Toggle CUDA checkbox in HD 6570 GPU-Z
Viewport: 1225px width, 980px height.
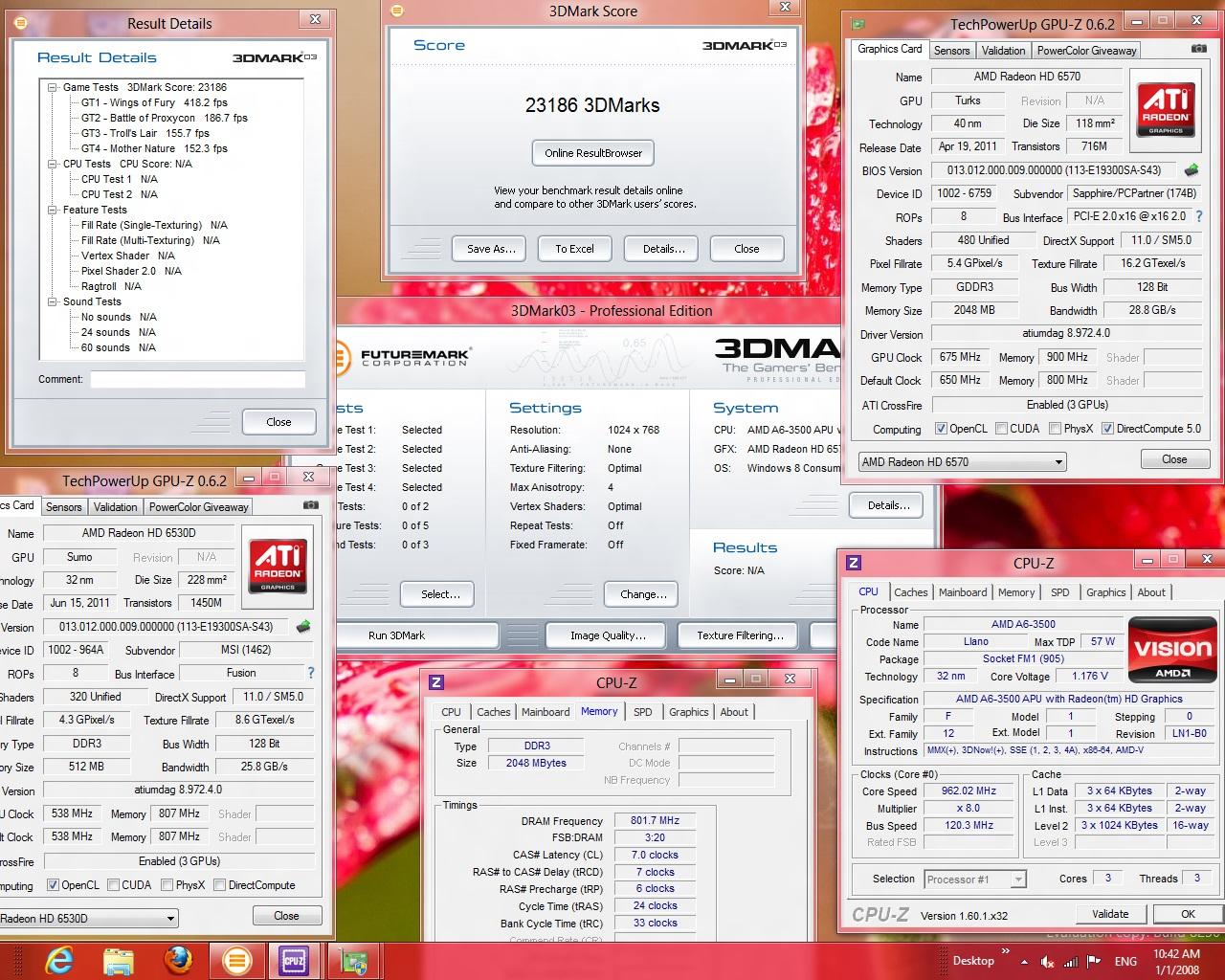click(1001, 429)
